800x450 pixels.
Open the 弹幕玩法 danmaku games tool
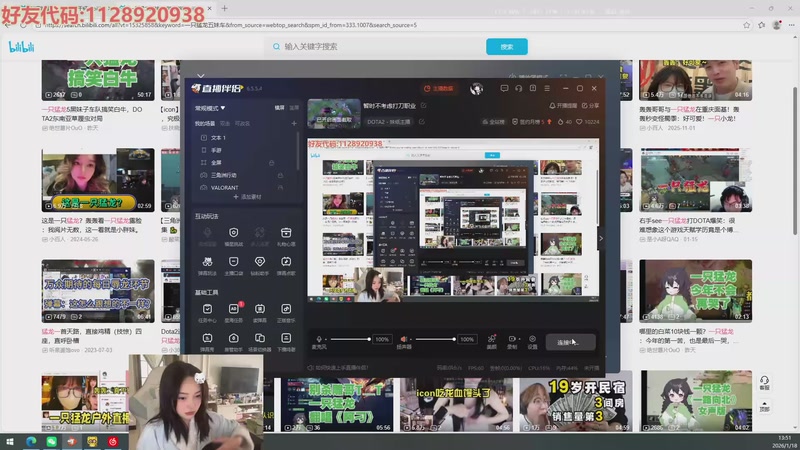click(207, 266)
